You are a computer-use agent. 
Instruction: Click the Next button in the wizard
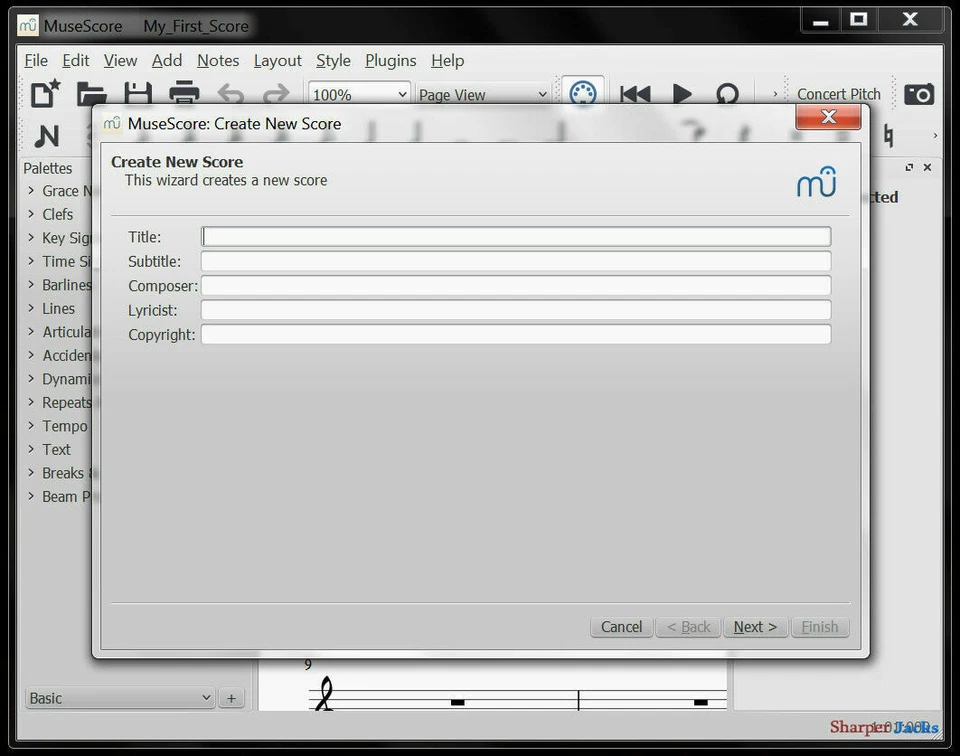[755, 627]
